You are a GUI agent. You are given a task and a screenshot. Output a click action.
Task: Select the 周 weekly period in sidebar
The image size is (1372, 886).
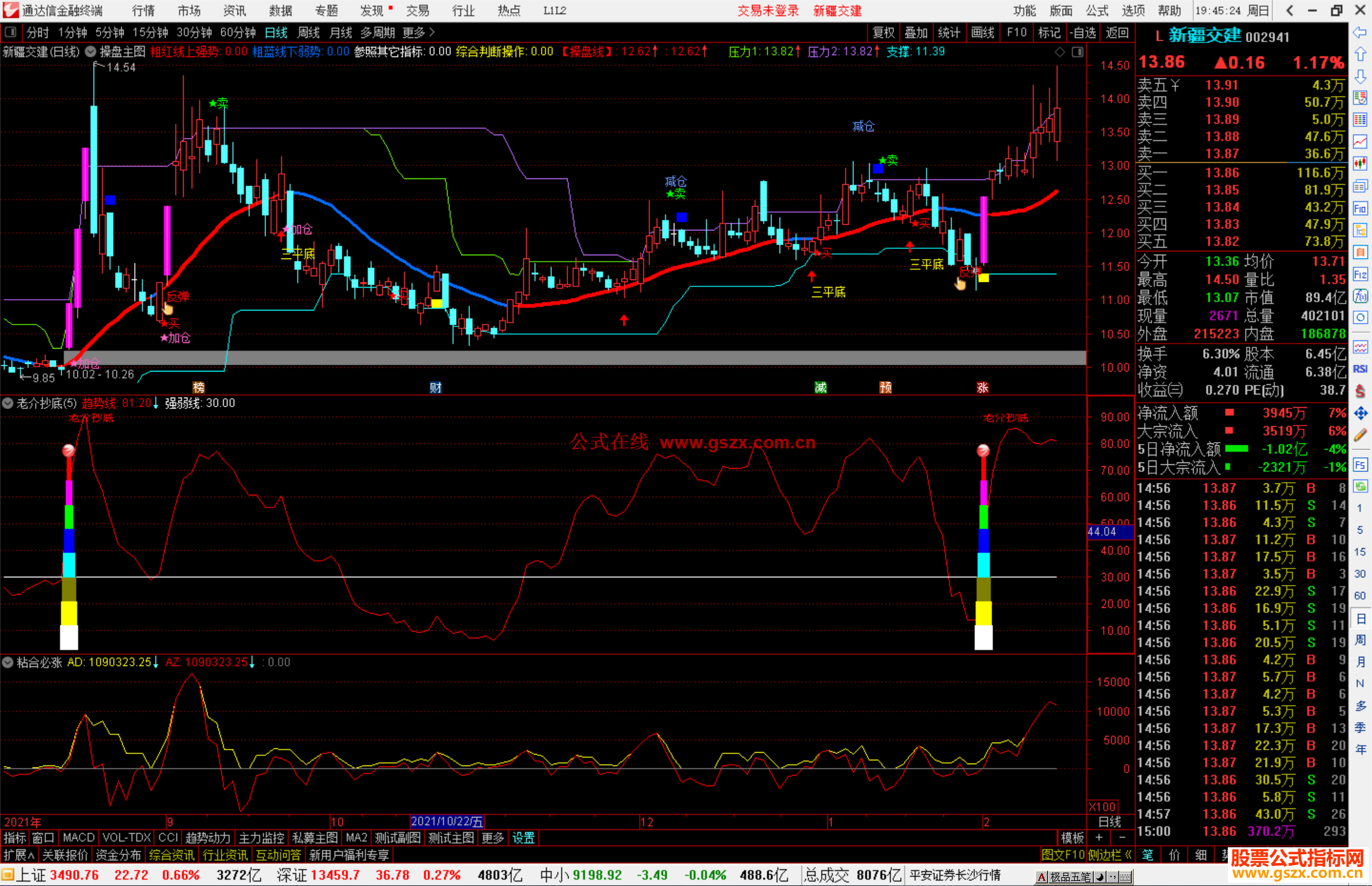tap(1360, 640)
